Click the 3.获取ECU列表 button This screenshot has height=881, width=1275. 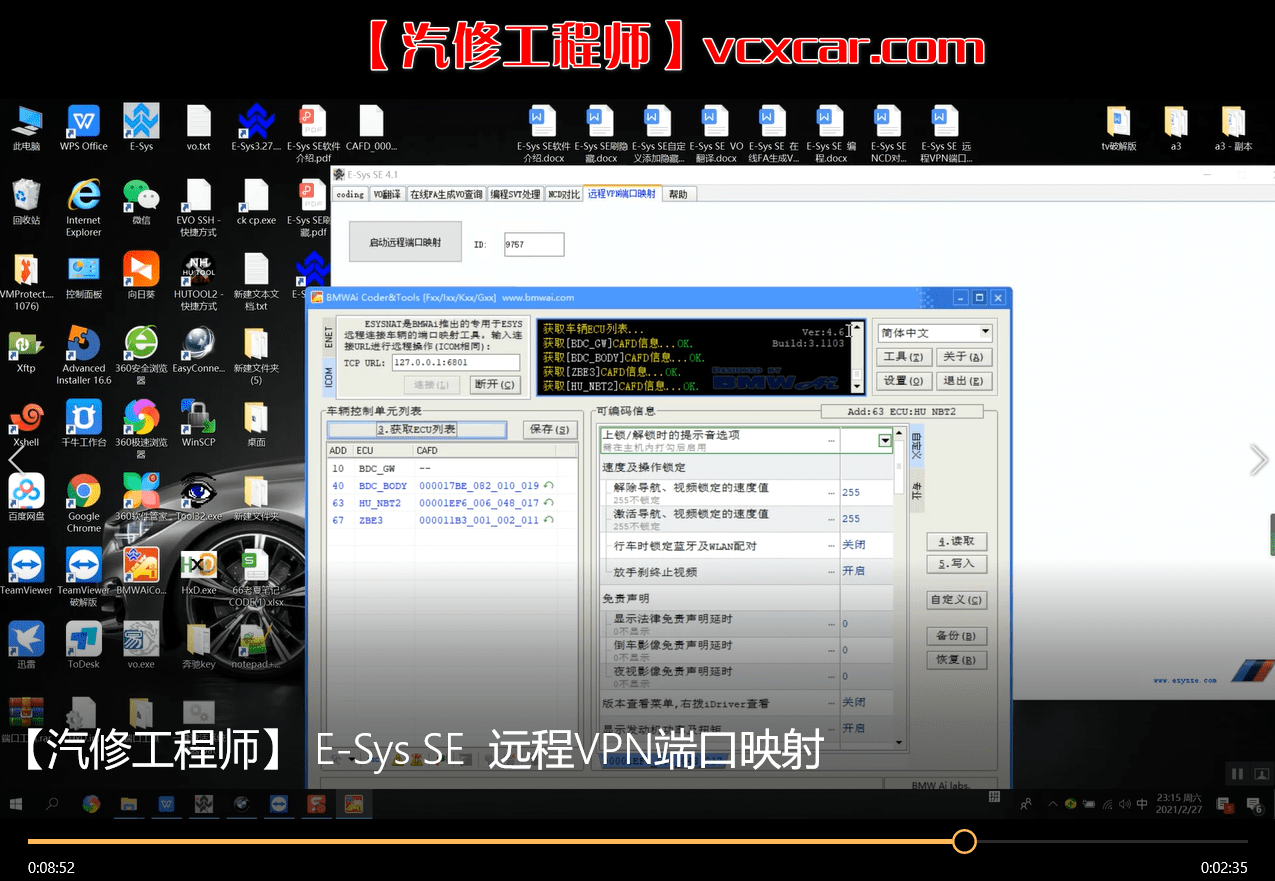click(417, 429)
